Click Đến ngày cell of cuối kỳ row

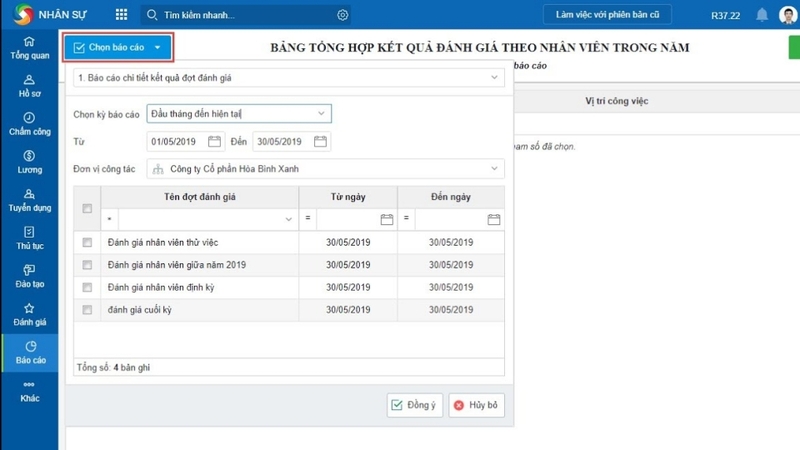pos(451,310)
